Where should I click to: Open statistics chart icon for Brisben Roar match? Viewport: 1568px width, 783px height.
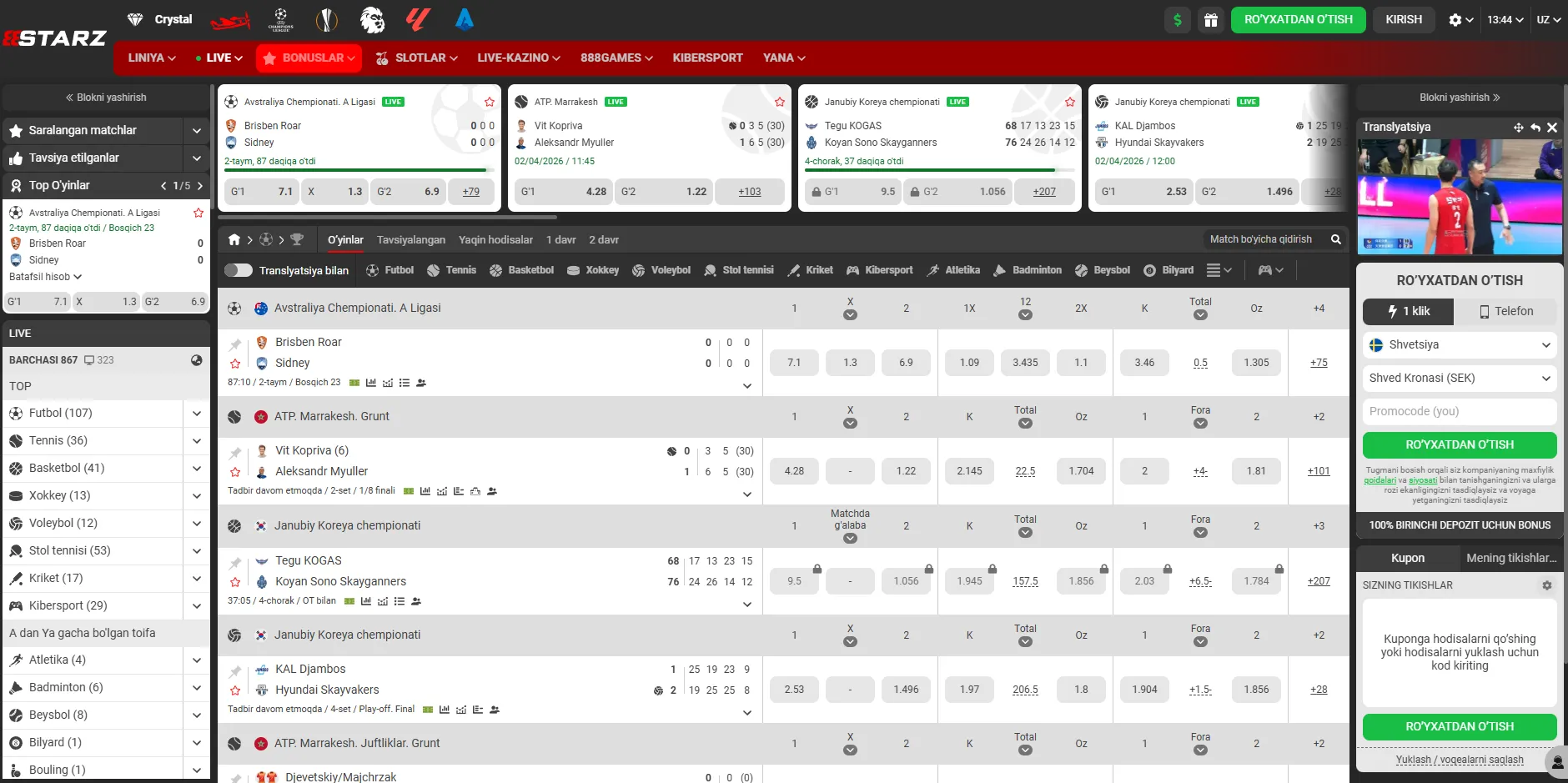tap(370, 383)
